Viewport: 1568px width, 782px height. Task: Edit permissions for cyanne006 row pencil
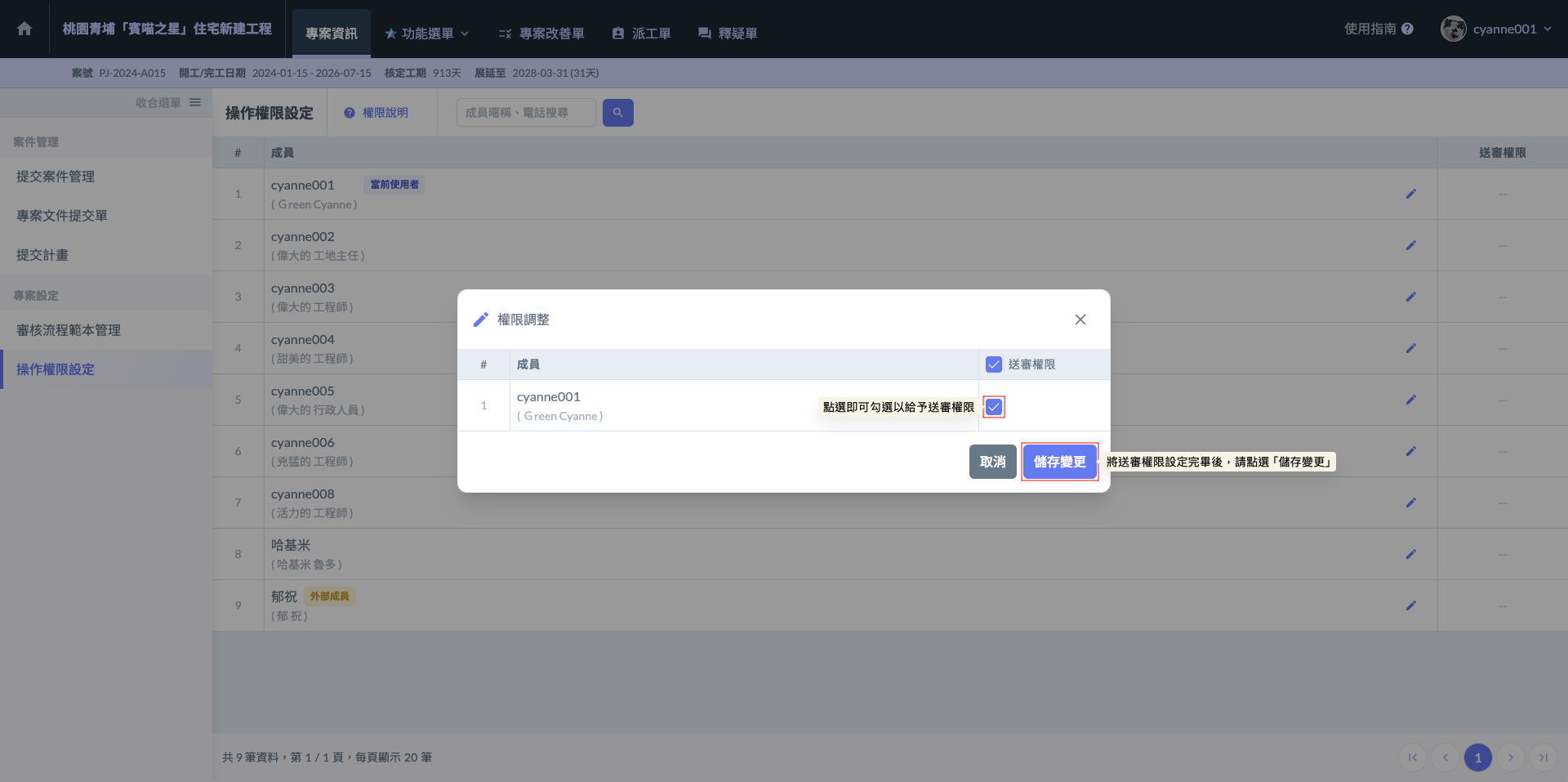tap(1410, 451)
